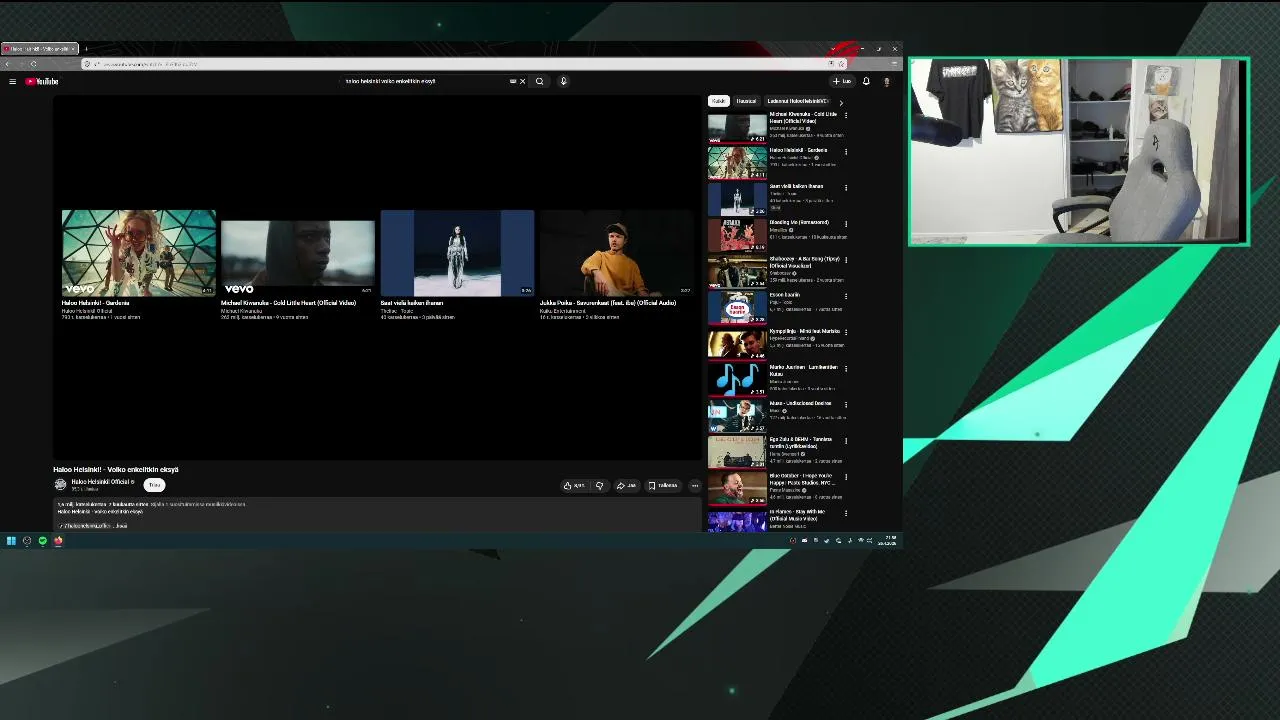
Task: Select the Haloo Helsinki browser tab
Action: pos(39,49)
